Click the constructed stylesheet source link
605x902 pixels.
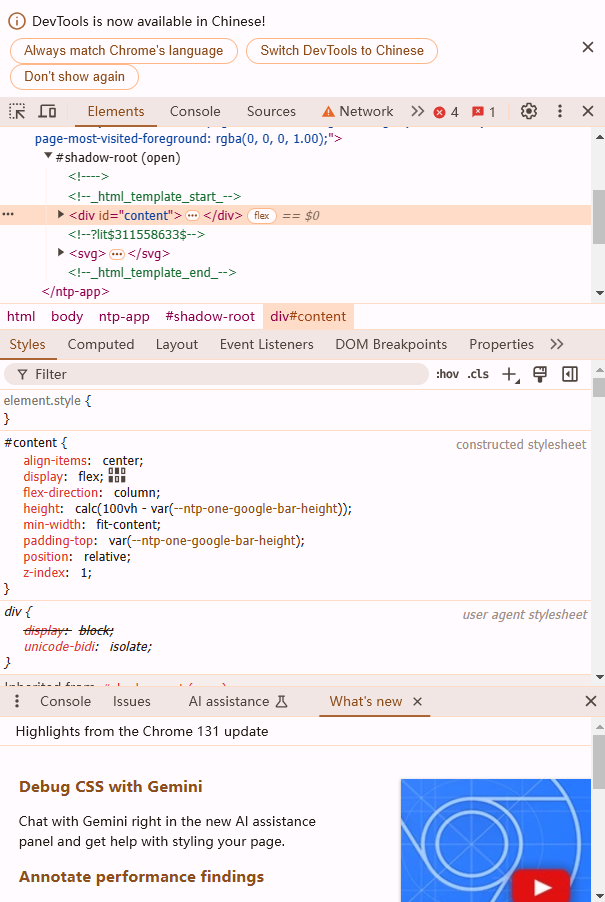tap(521, 445)
